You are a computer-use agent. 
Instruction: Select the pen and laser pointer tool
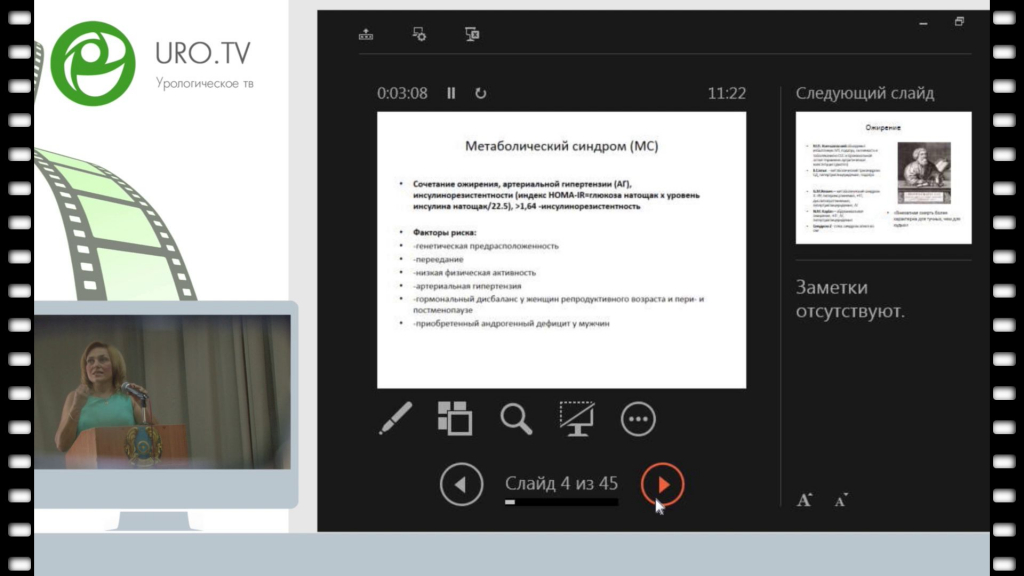click(x=395, y=418)
